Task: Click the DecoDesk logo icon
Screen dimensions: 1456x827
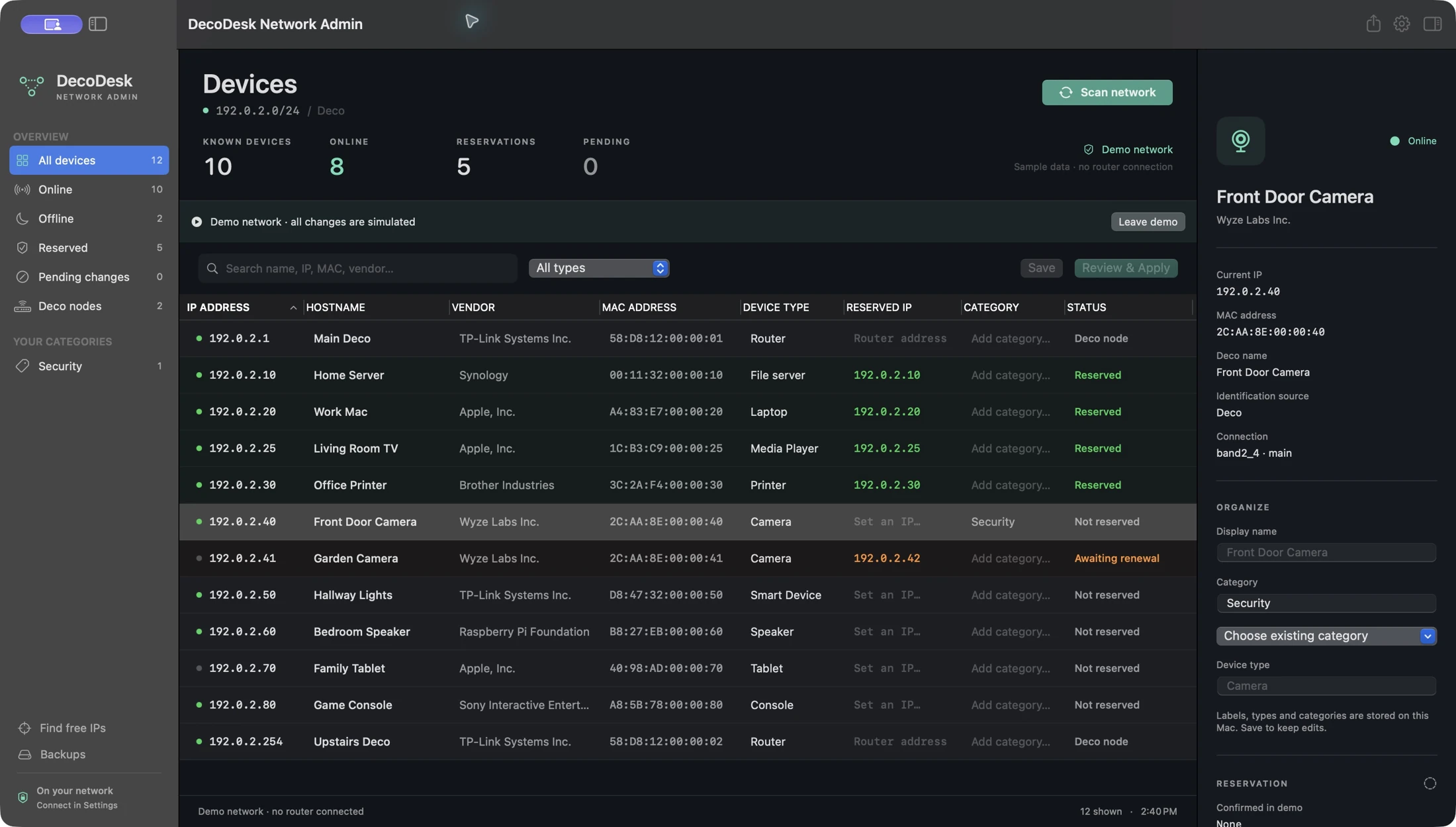Action: click(x=31, y=86)
